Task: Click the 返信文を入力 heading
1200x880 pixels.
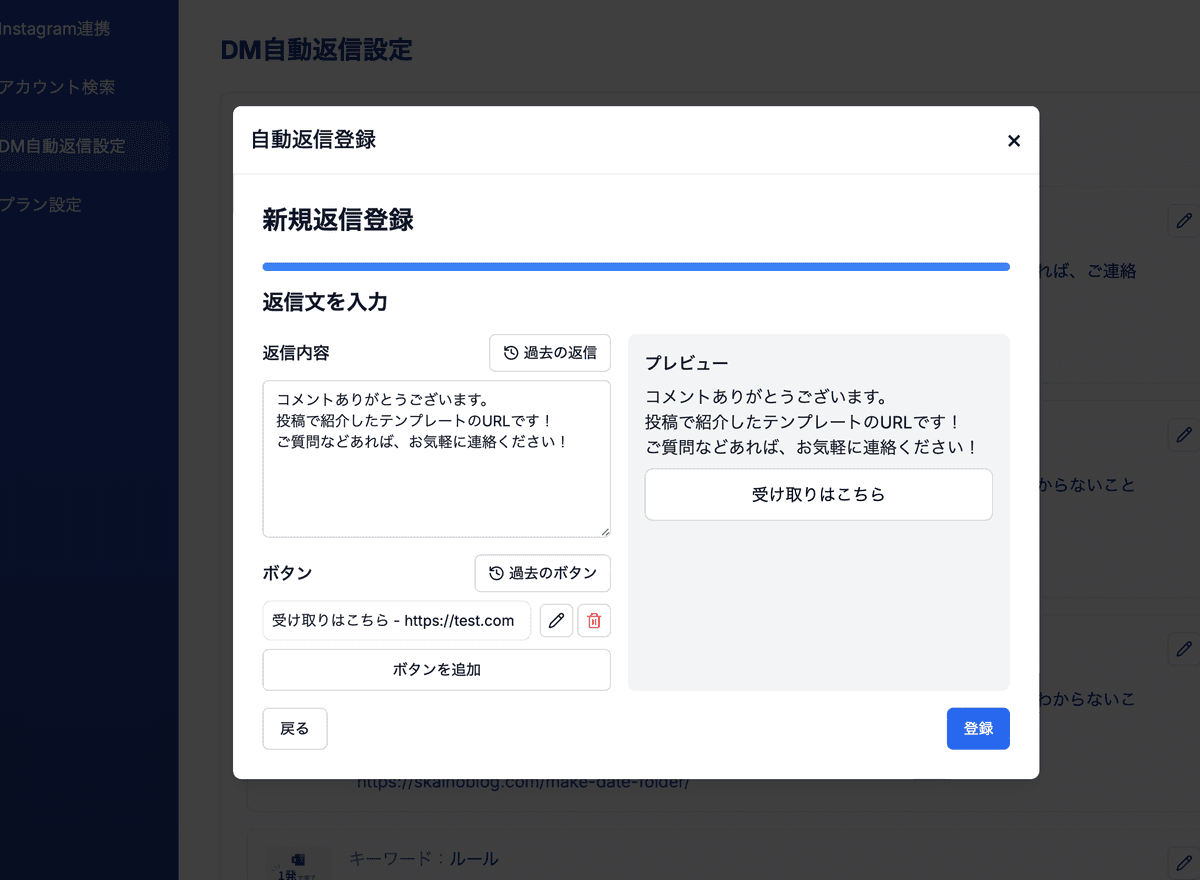Action: pos(325,302)
